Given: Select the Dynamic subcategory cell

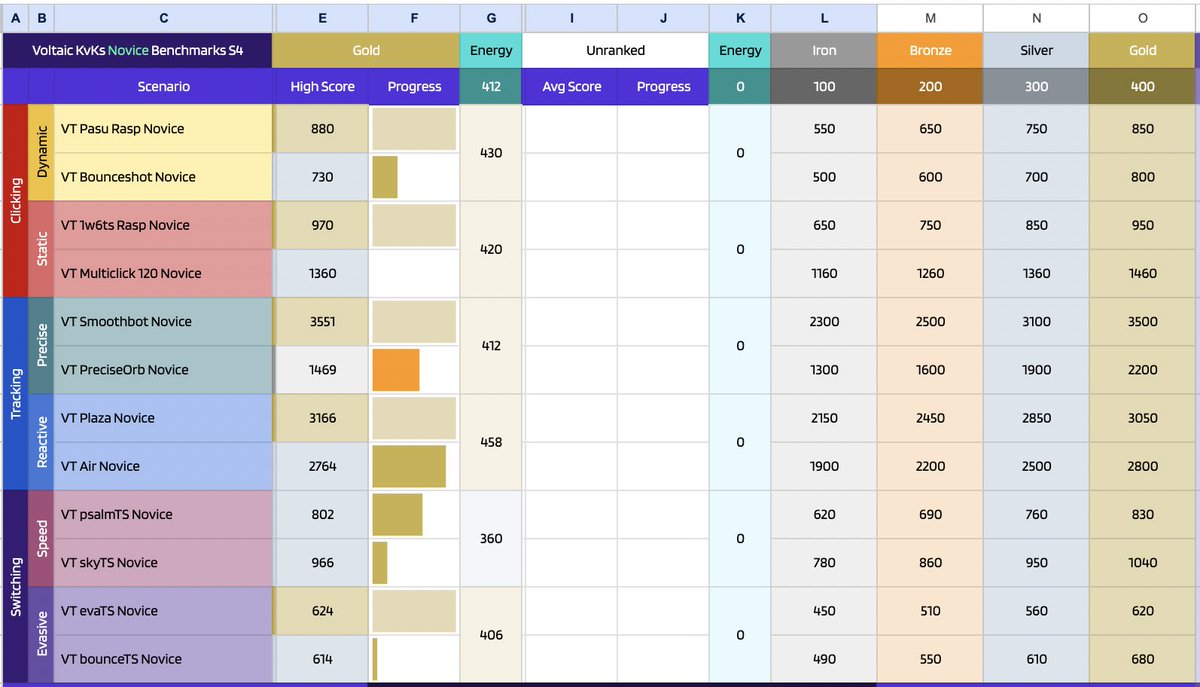Looking at the screenshot, I should click(41, 153).
